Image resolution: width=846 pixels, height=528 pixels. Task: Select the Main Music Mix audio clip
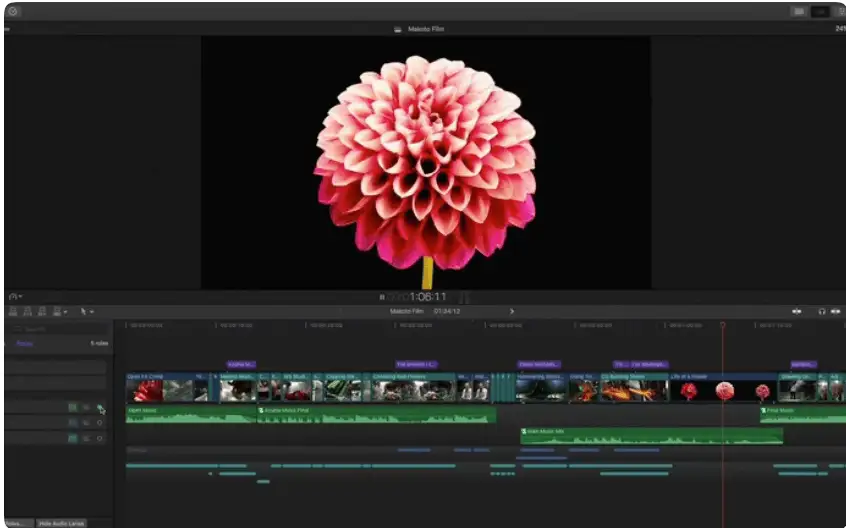pyautogui.click(x=651, y=436)
